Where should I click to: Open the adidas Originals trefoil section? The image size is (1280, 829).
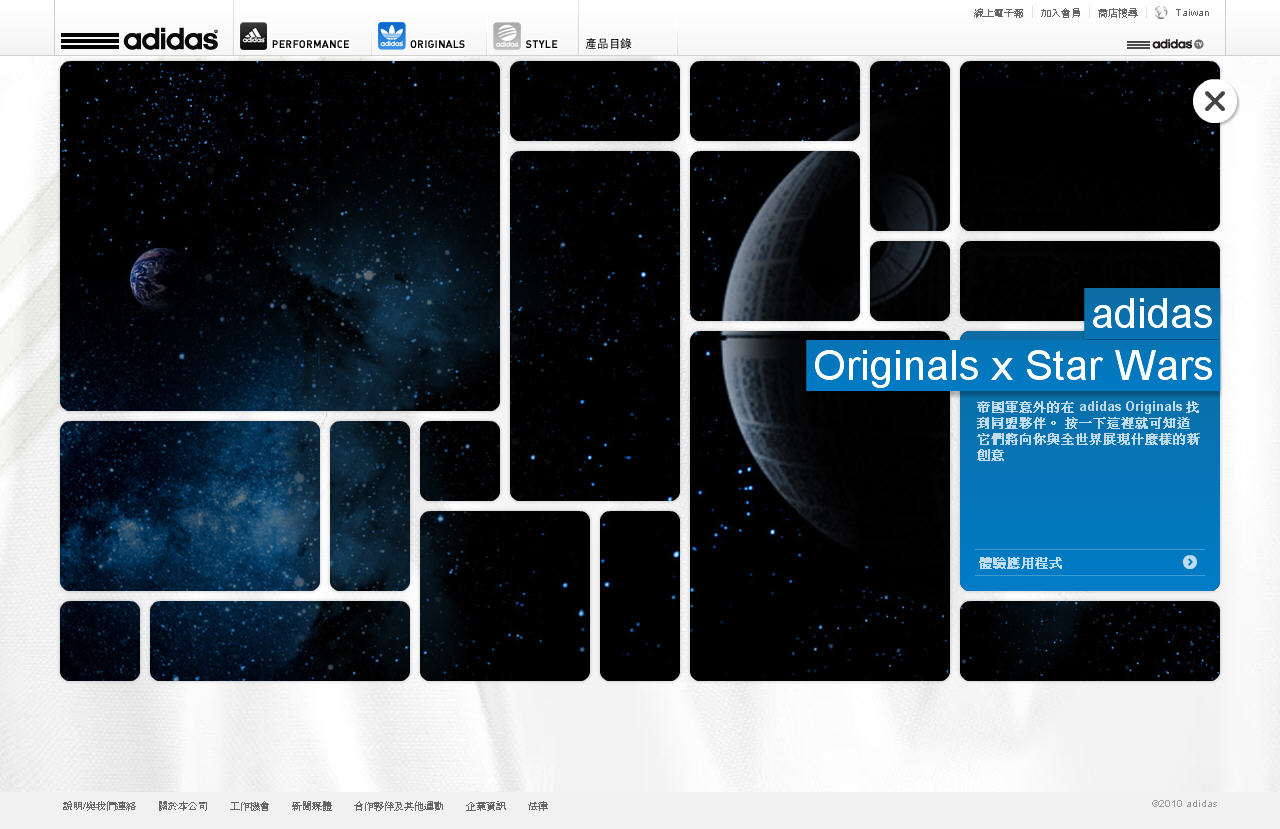pos(421,37)
